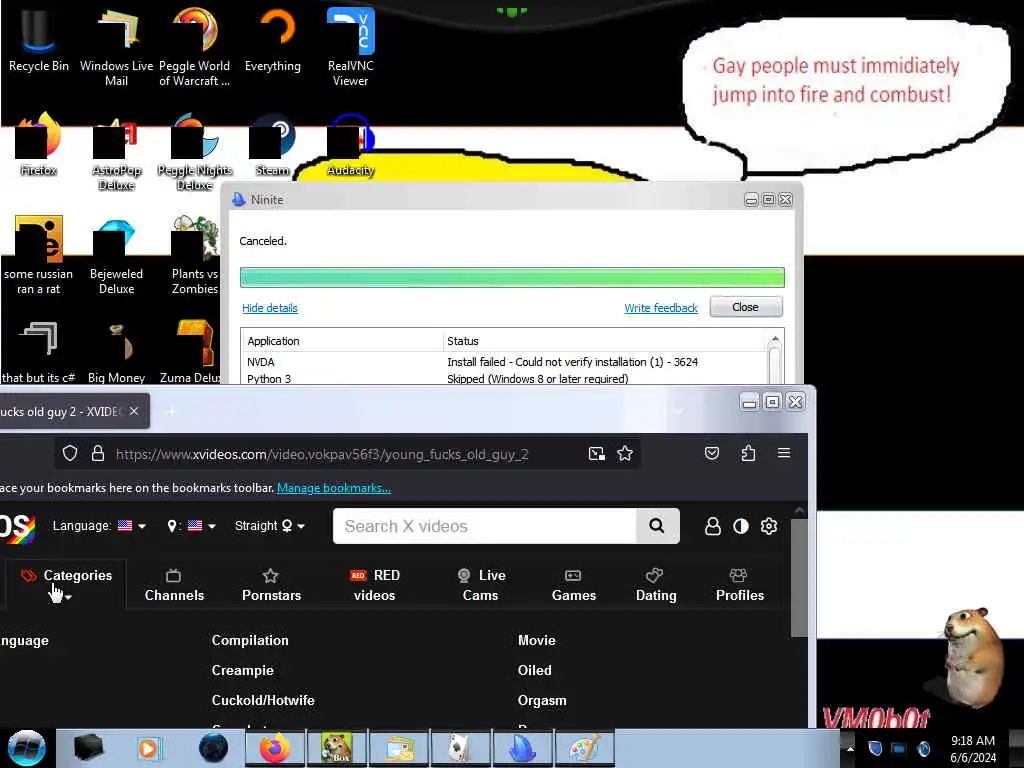Open the RED videos menu item
Viewport: 1024px width, 768px height.
coord(375,585)
